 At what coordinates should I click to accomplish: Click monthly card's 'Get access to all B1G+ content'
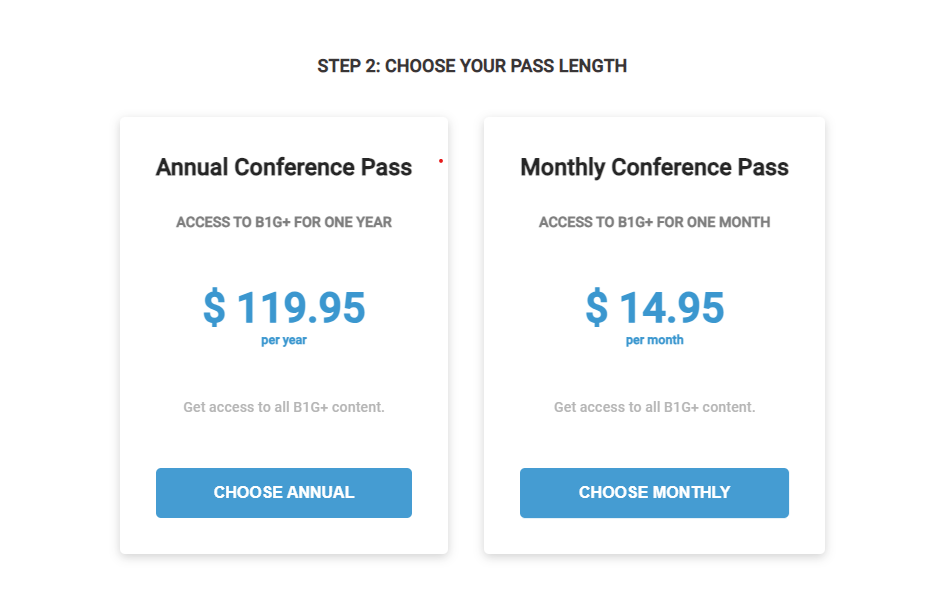654,407
